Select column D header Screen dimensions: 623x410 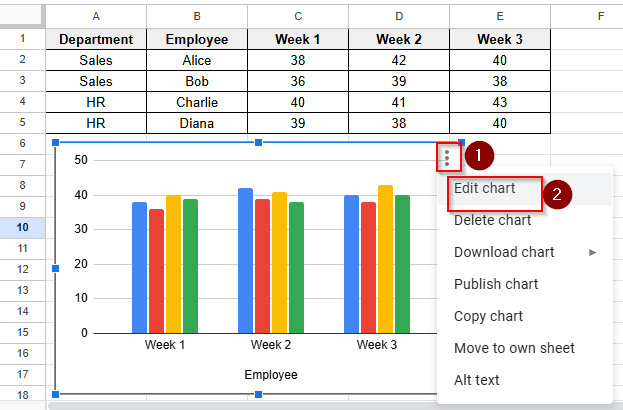tap(399, 16)
